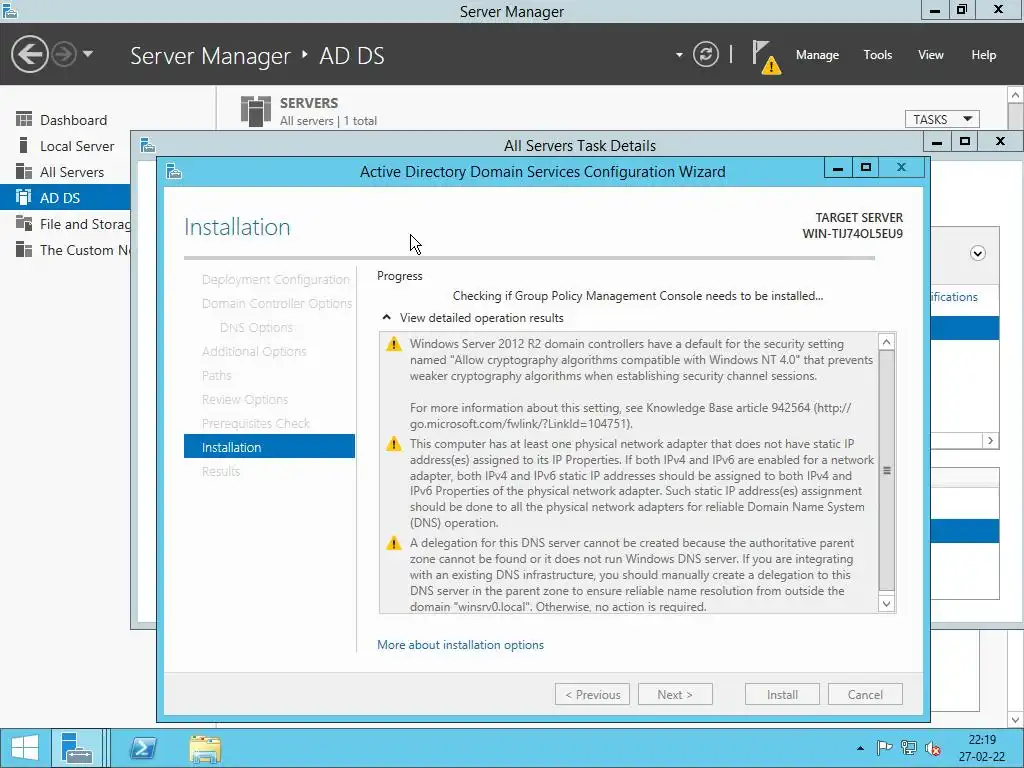
Task: Show hidden tray icons arrow
Action: click(x=860, y=748)
